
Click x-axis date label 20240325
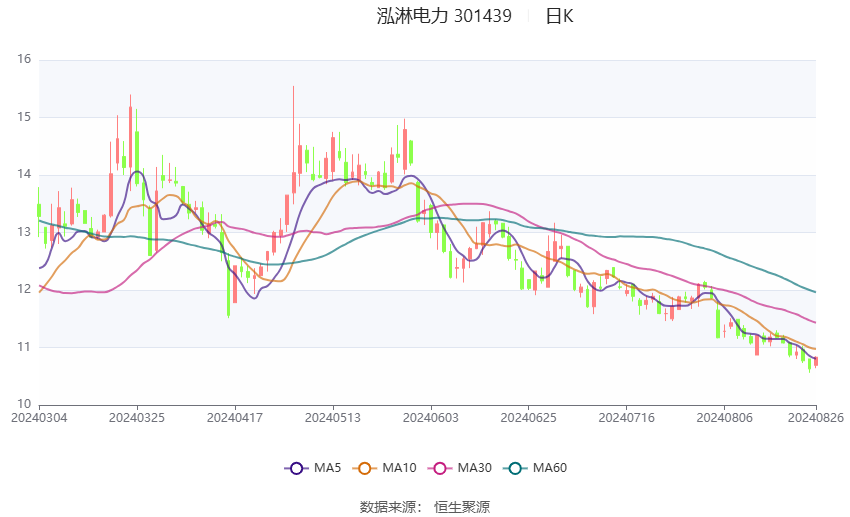137,418
